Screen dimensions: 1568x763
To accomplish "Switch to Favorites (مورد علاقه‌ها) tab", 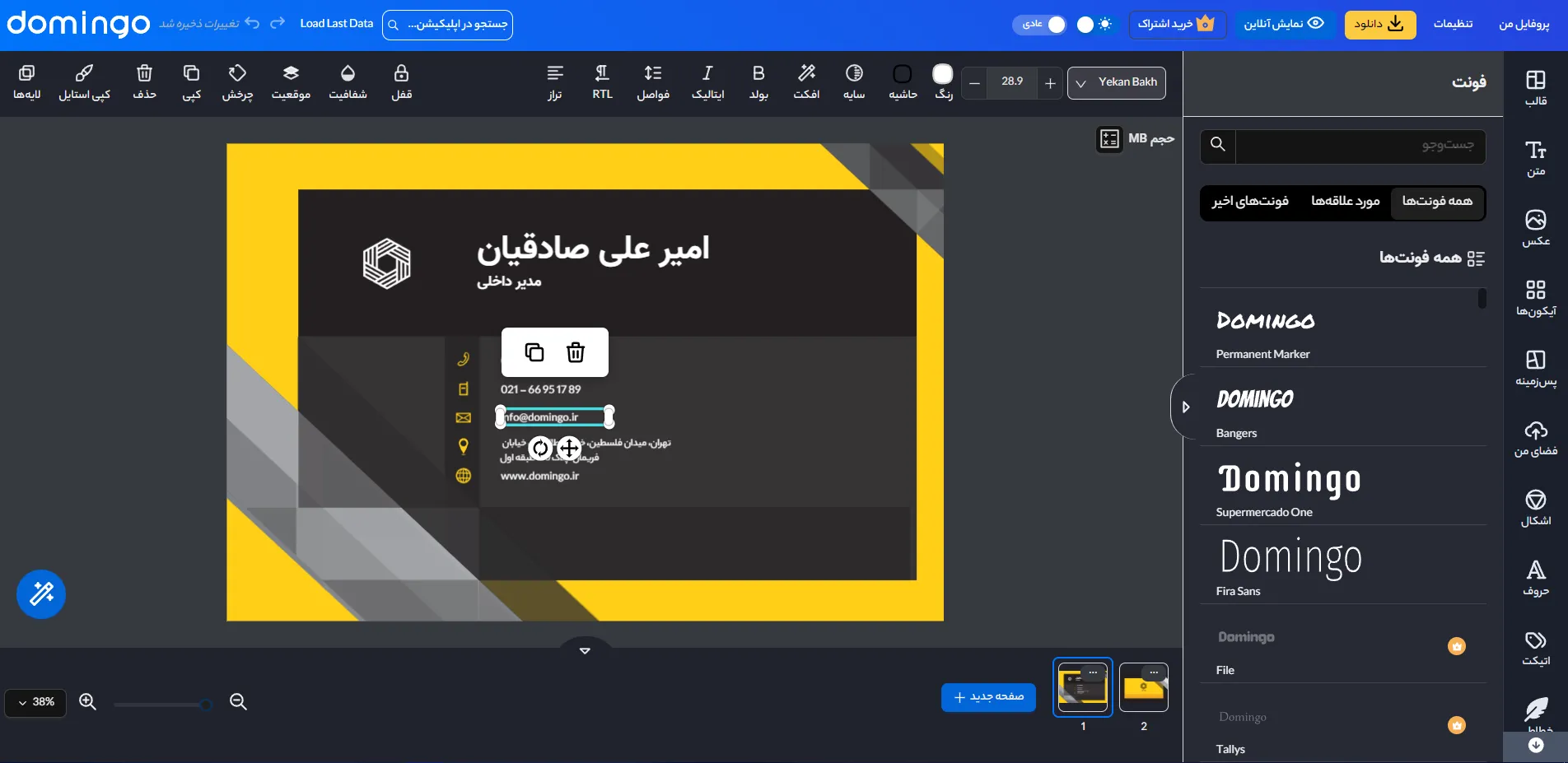I will pyautogui.click(x=1345, y=202).
